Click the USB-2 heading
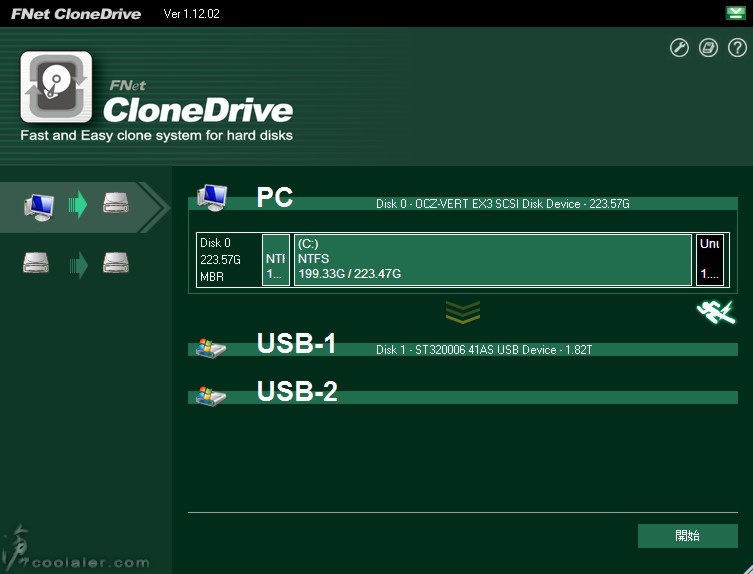The width and height of the screenshot is (753, 574). coord(297,391)
